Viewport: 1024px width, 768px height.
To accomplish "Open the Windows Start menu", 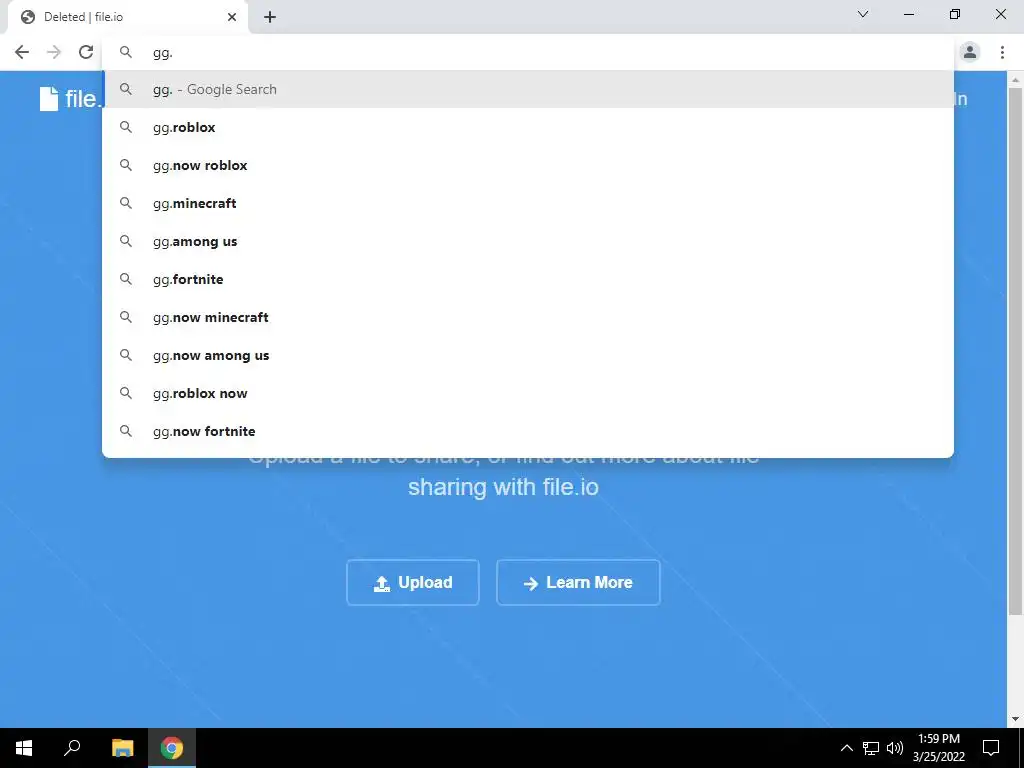I will click(24, 748).
